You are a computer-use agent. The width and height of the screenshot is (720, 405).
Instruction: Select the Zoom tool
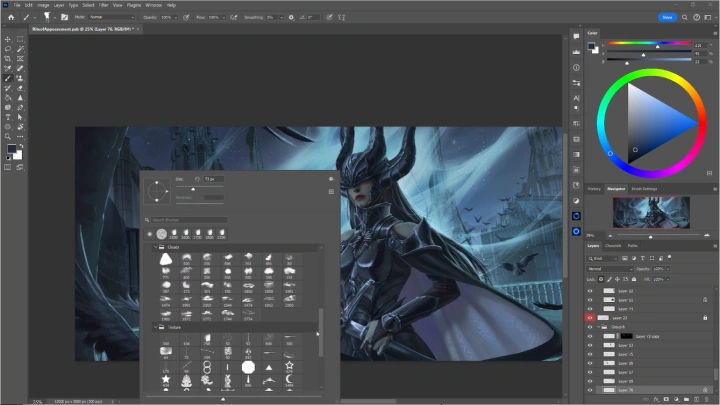(8, 136)
